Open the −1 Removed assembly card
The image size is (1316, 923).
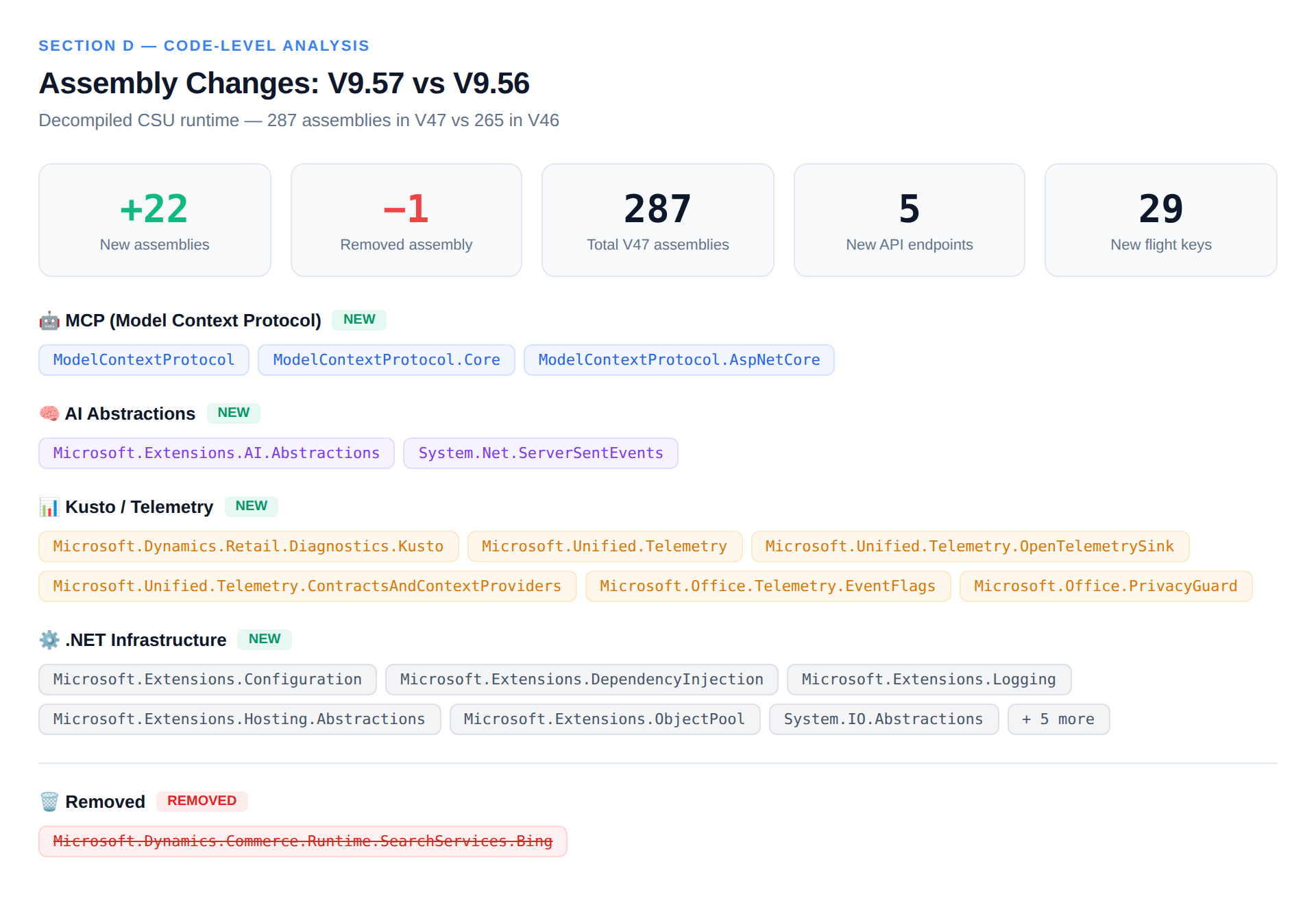point(406,220)
